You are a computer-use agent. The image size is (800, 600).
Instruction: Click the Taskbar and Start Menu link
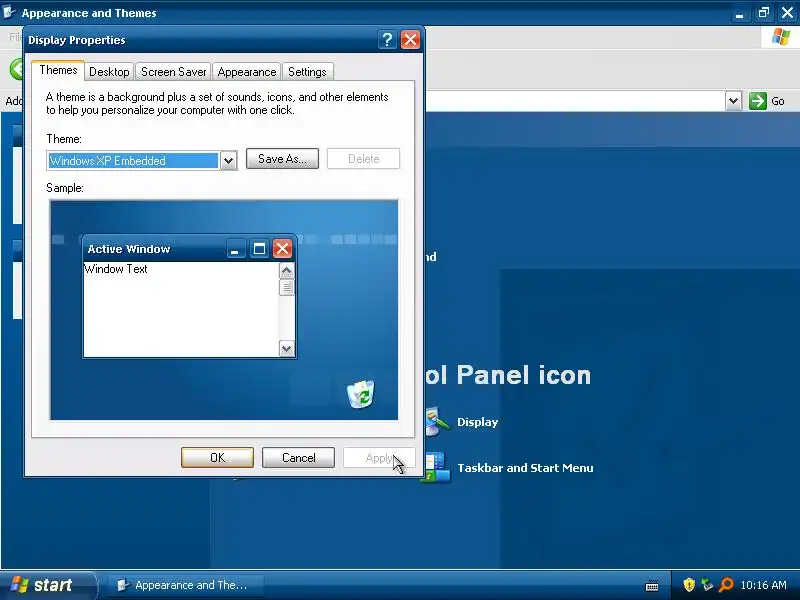tap(525, 468)
